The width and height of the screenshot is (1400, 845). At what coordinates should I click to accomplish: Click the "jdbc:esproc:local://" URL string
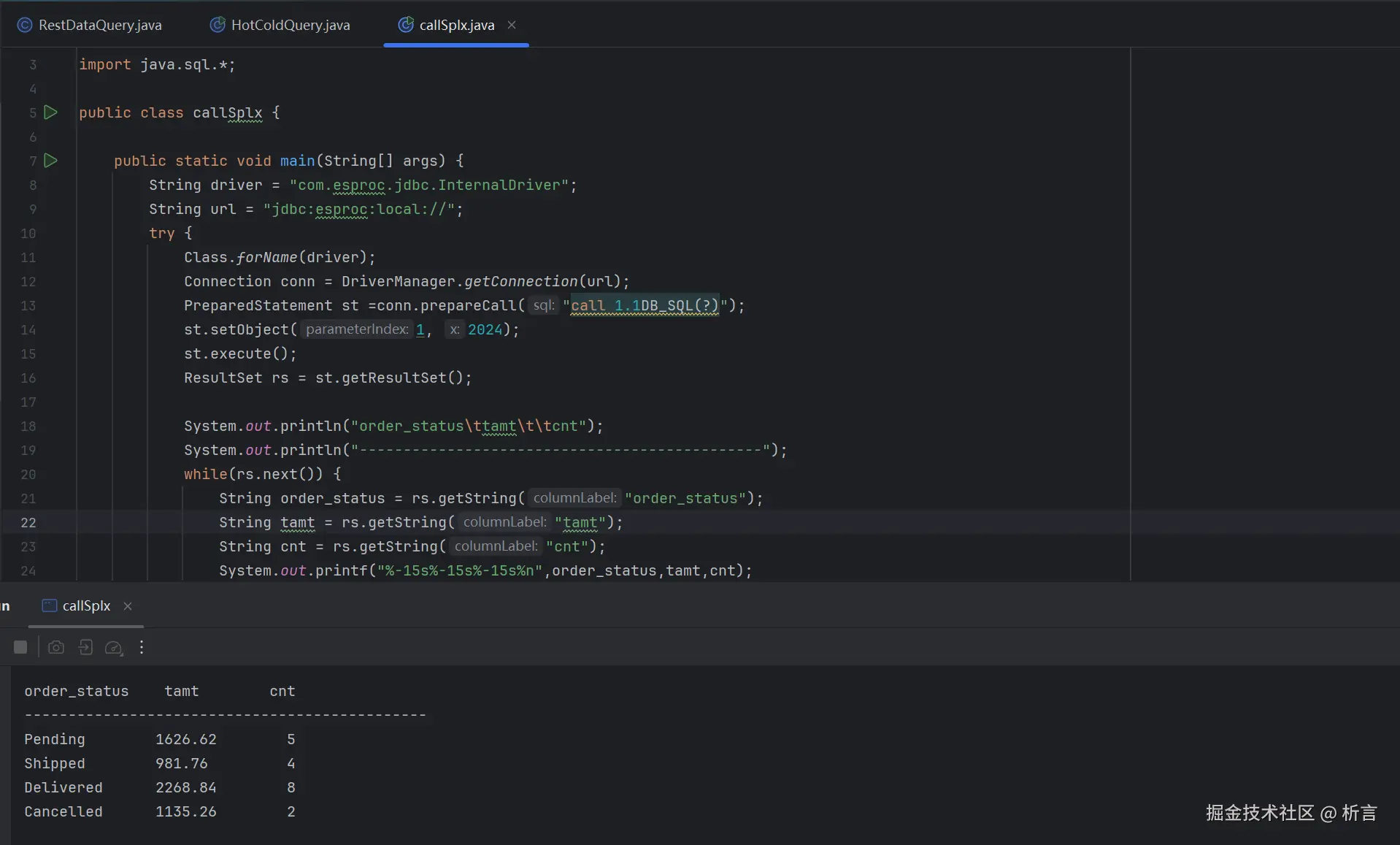click(359, 209)
